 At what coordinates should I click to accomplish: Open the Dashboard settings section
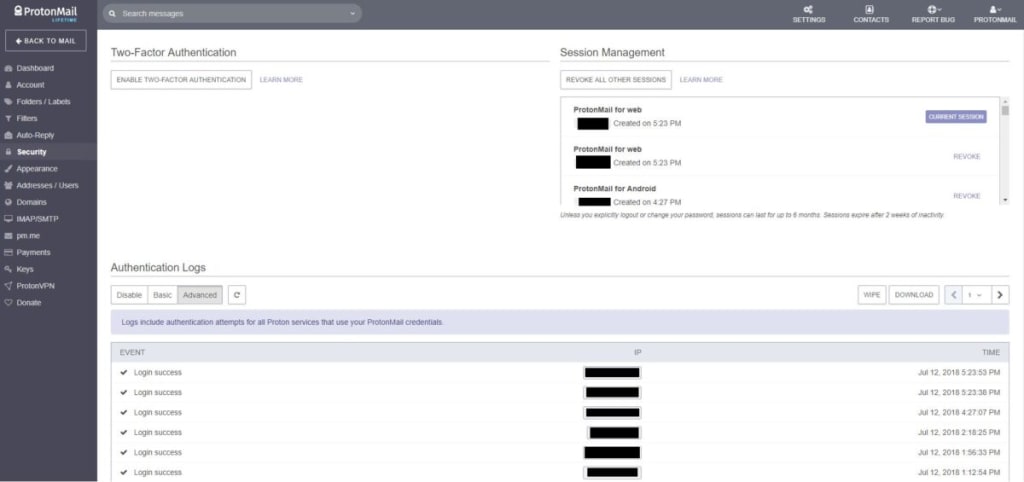pyautogui.click(x=35, y=68)
